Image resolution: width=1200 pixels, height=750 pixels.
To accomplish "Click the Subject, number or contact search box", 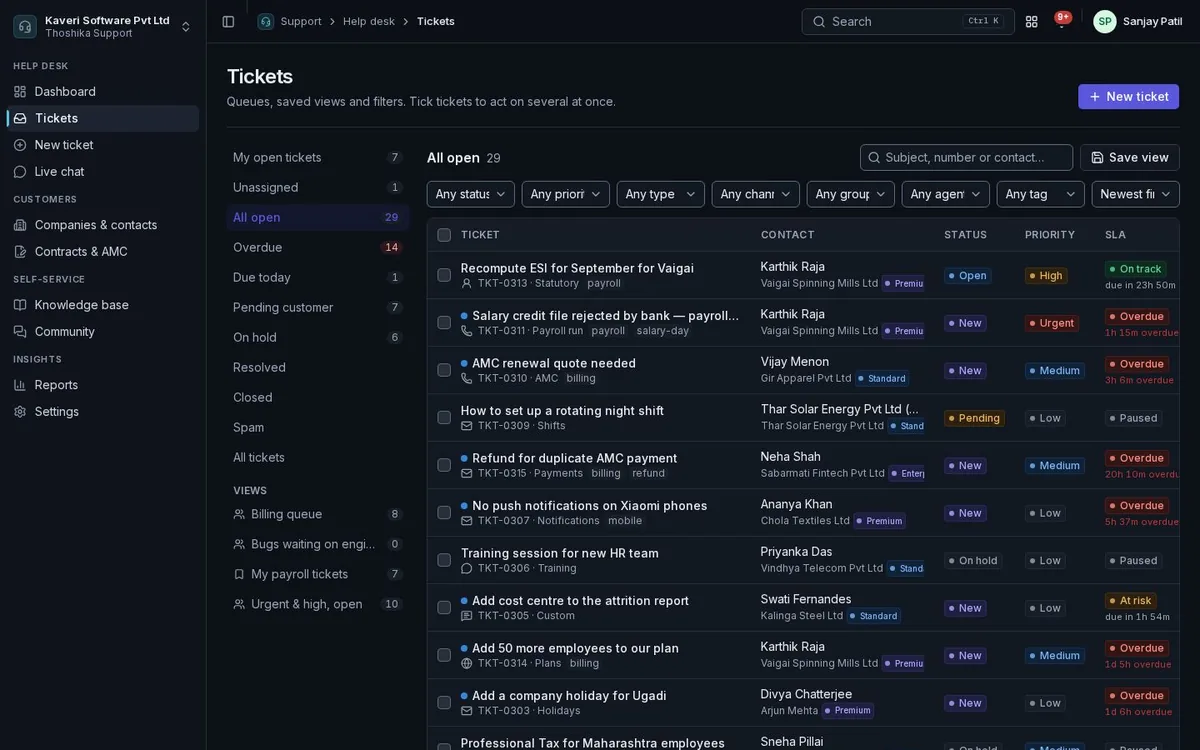I will [x=966, y=157].
